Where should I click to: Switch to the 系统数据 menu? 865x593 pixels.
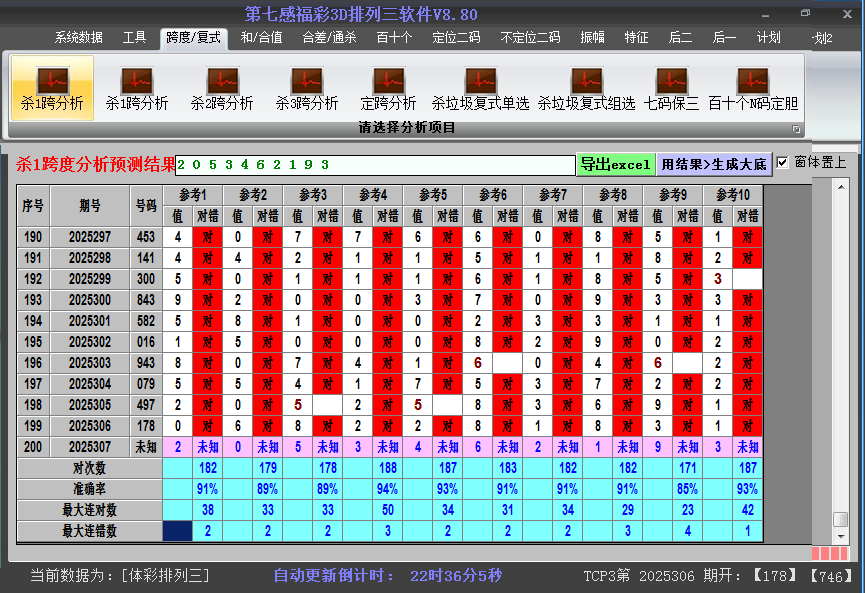pyautogui.click(x=77, y=38)
